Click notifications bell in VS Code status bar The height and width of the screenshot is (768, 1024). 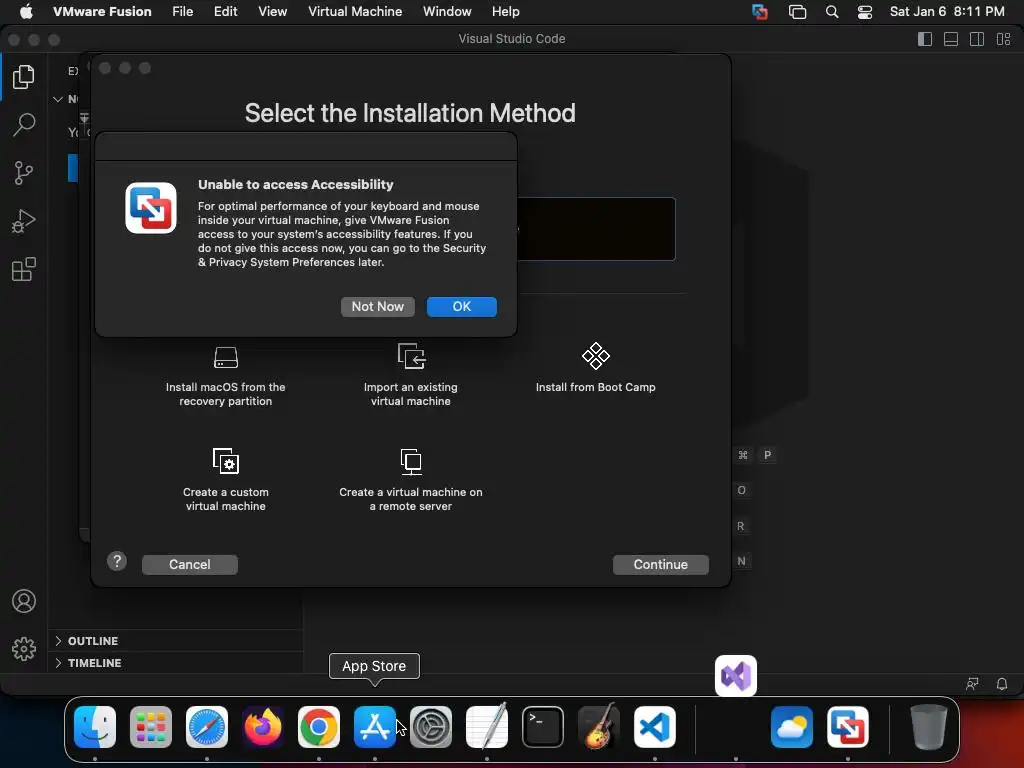point(1002,684)
